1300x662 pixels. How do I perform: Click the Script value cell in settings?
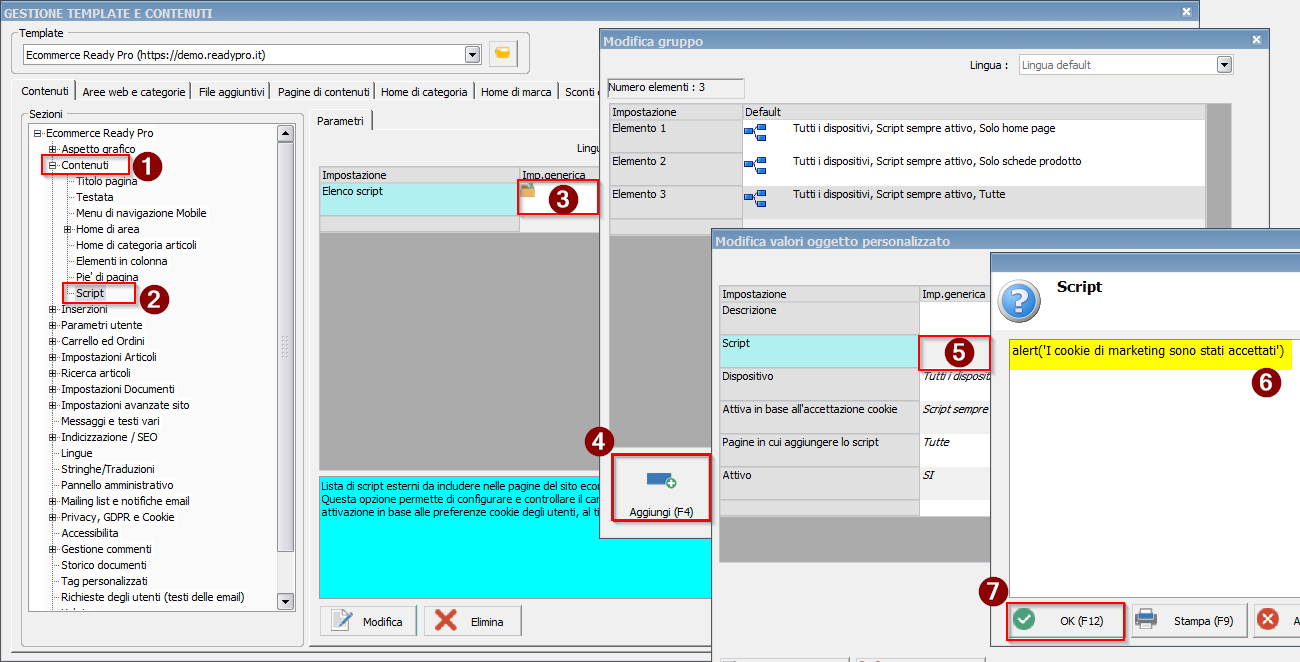tap(954, 351)
